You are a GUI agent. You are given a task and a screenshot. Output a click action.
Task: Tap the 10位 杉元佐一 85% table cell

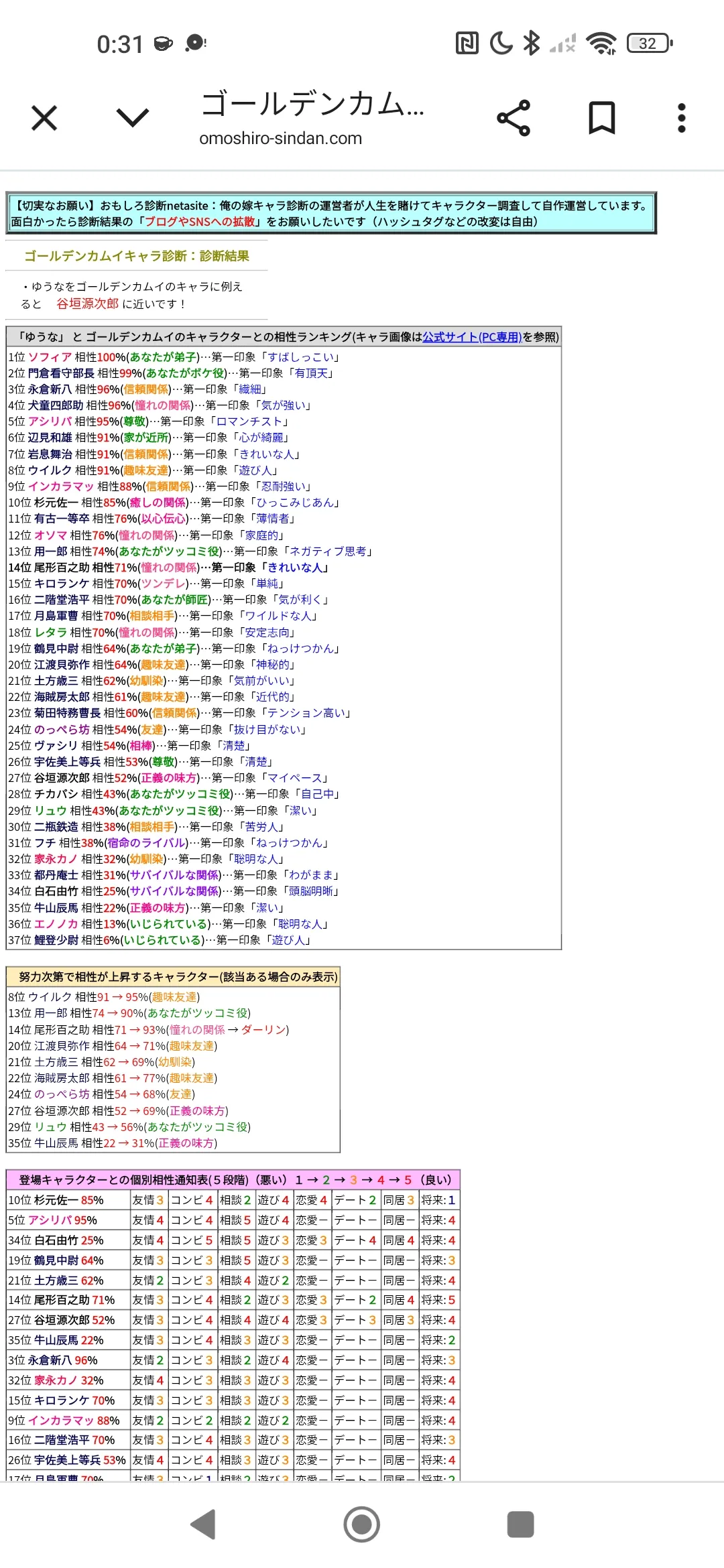[68, 1200]
